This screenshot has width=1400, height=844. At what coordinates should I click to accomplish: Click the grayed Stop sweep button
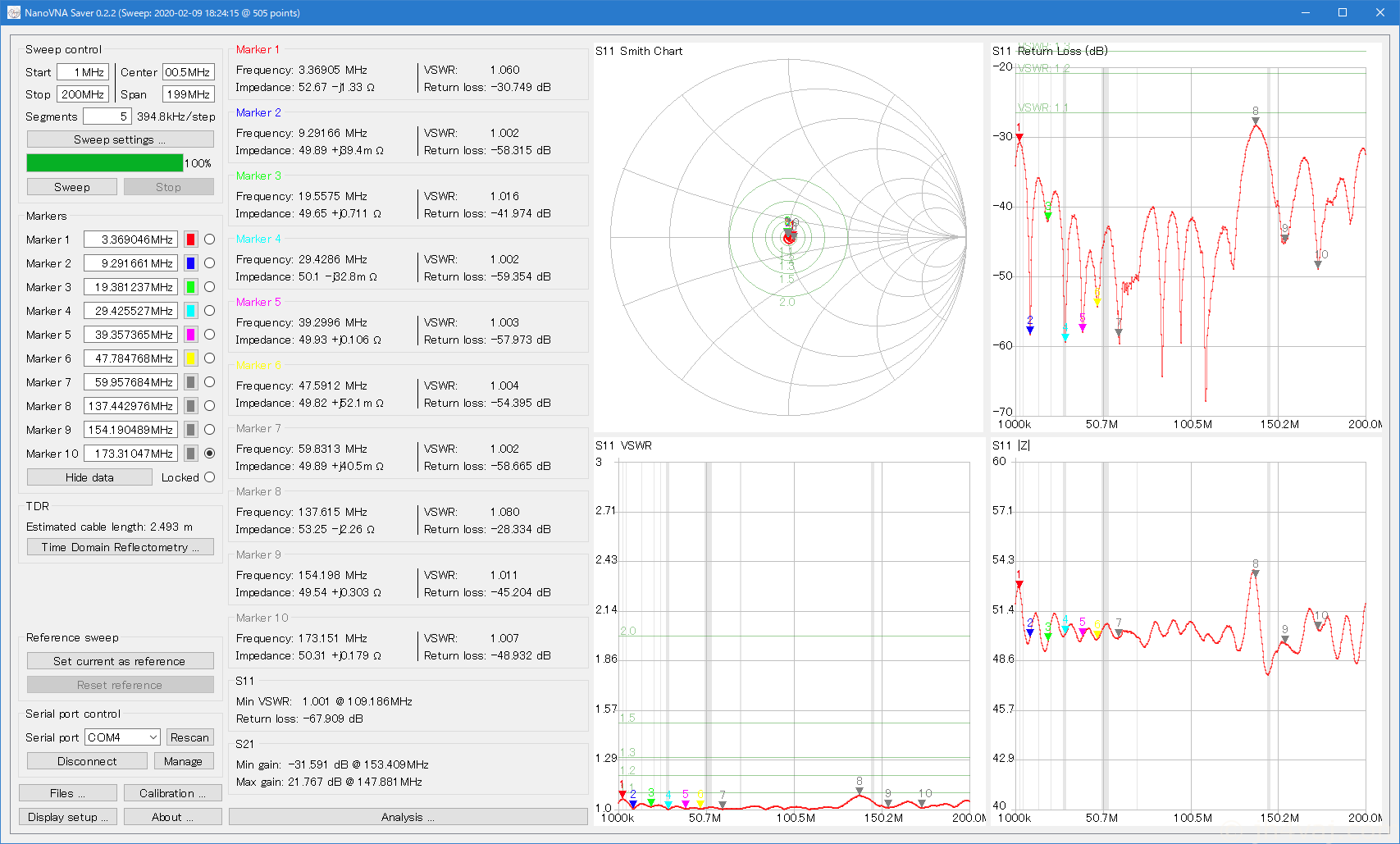pos(168,187)
